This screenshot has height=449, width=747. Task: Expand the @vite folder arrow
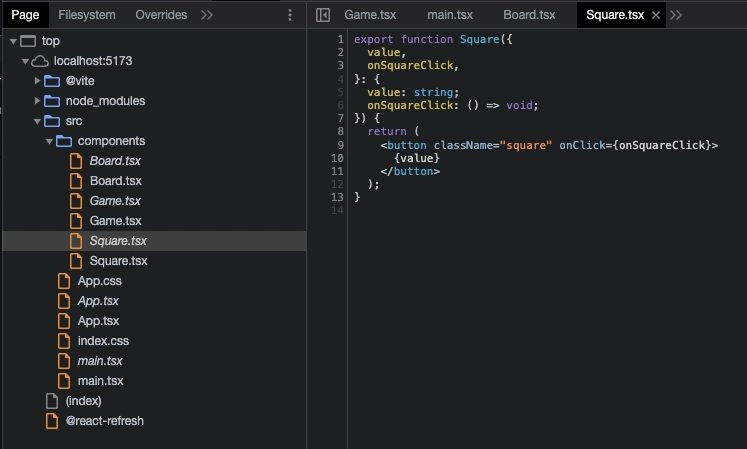[38, 81]
